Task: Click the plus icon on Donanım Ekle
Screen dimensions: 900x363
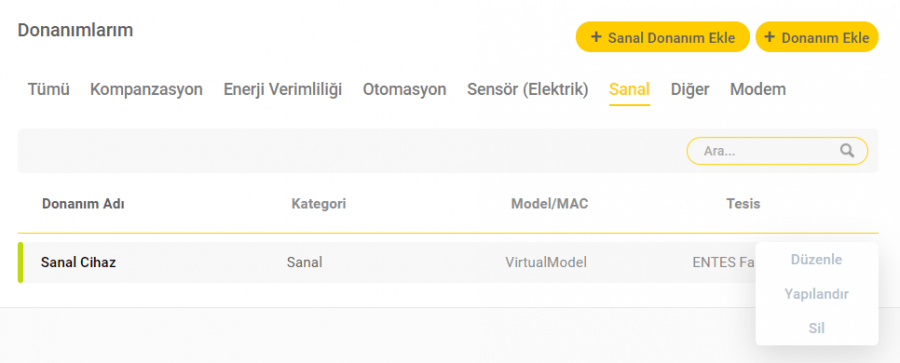Action: tap(770, 37)
